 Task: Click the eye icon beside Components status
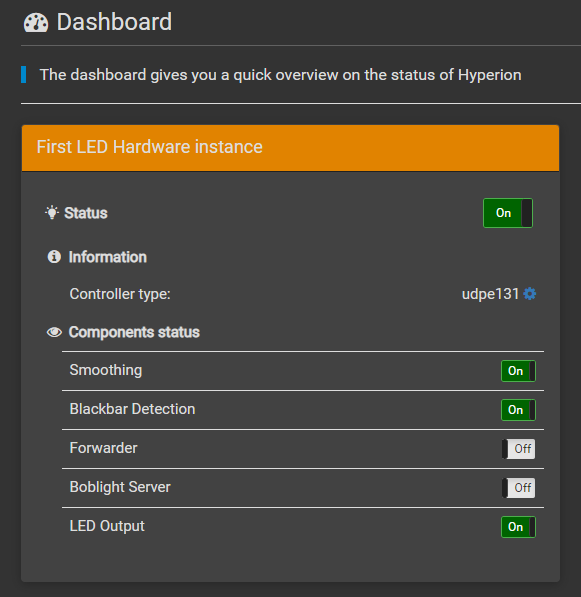coord(54,332)
